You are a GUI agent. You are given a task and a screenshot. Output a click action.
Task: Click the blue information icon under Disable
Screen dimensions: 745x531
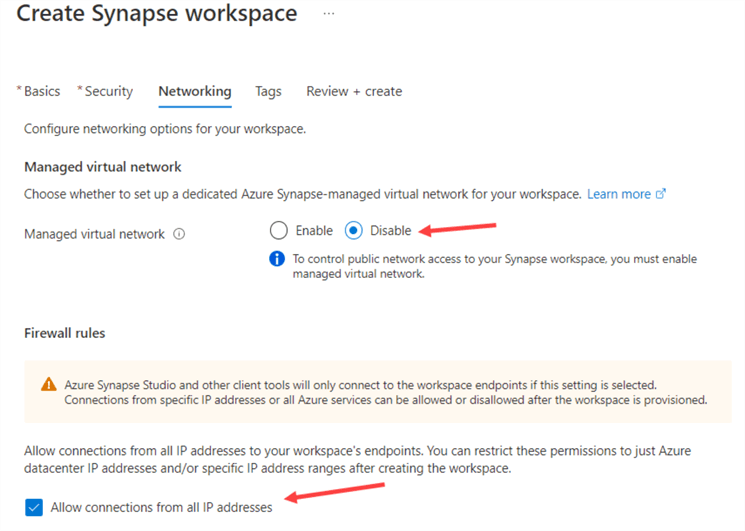point(277,260)
